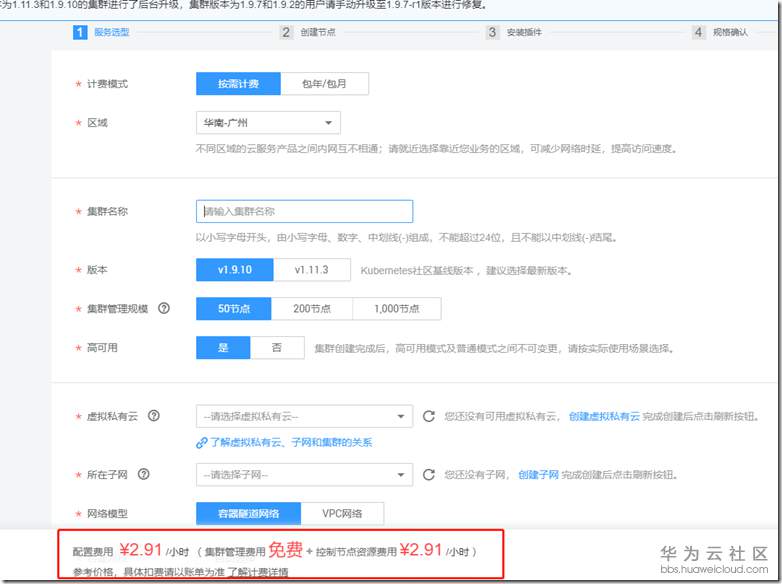782x584 pixels.
Task: Choose 50节点 cluster scale
Action: (x=233, y=309)
